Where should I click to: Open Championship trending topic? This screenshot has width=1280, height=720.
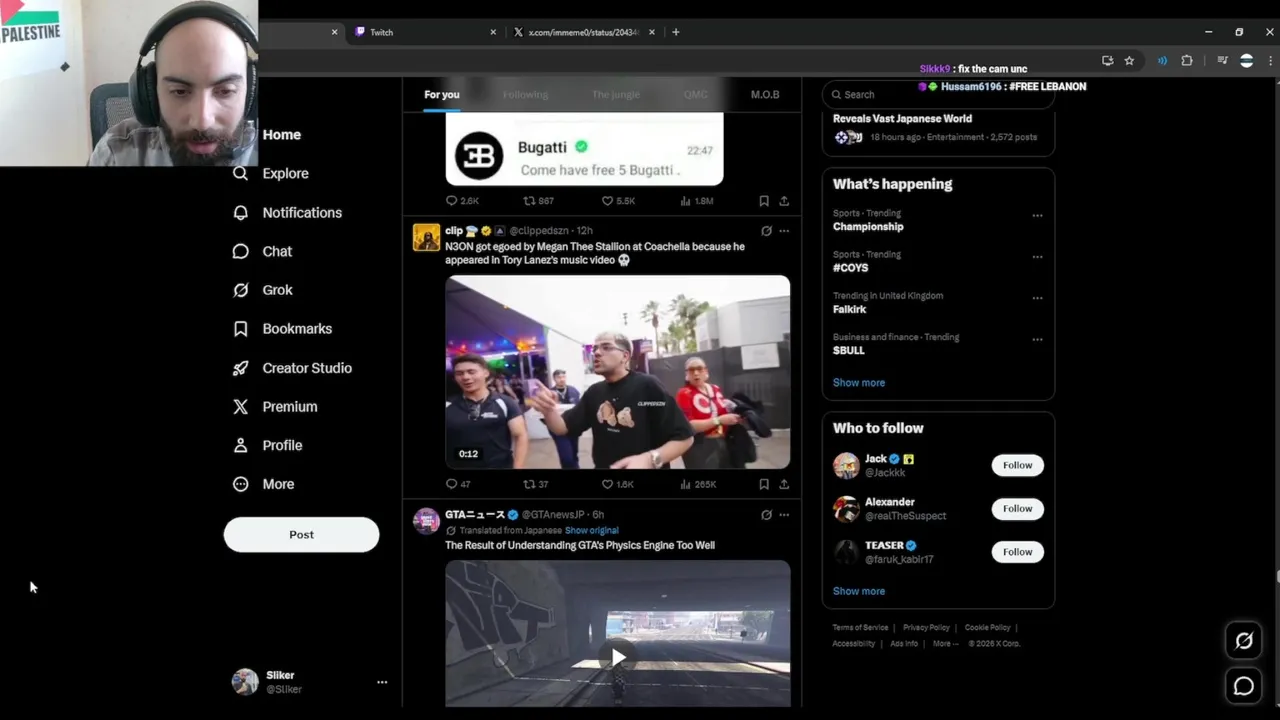[868, 227]
